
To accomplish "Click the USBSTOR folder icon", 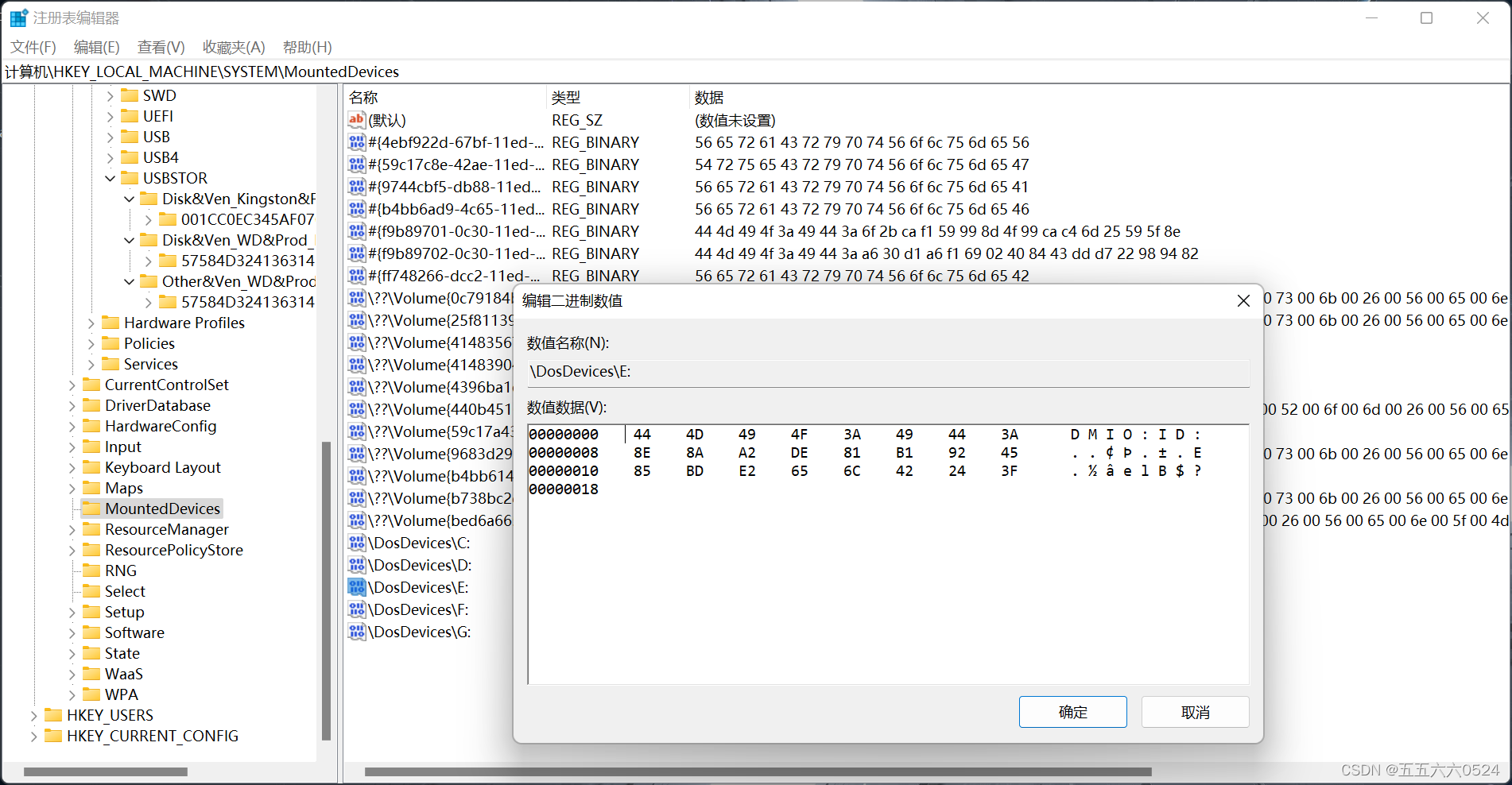I will coord(130,178).
